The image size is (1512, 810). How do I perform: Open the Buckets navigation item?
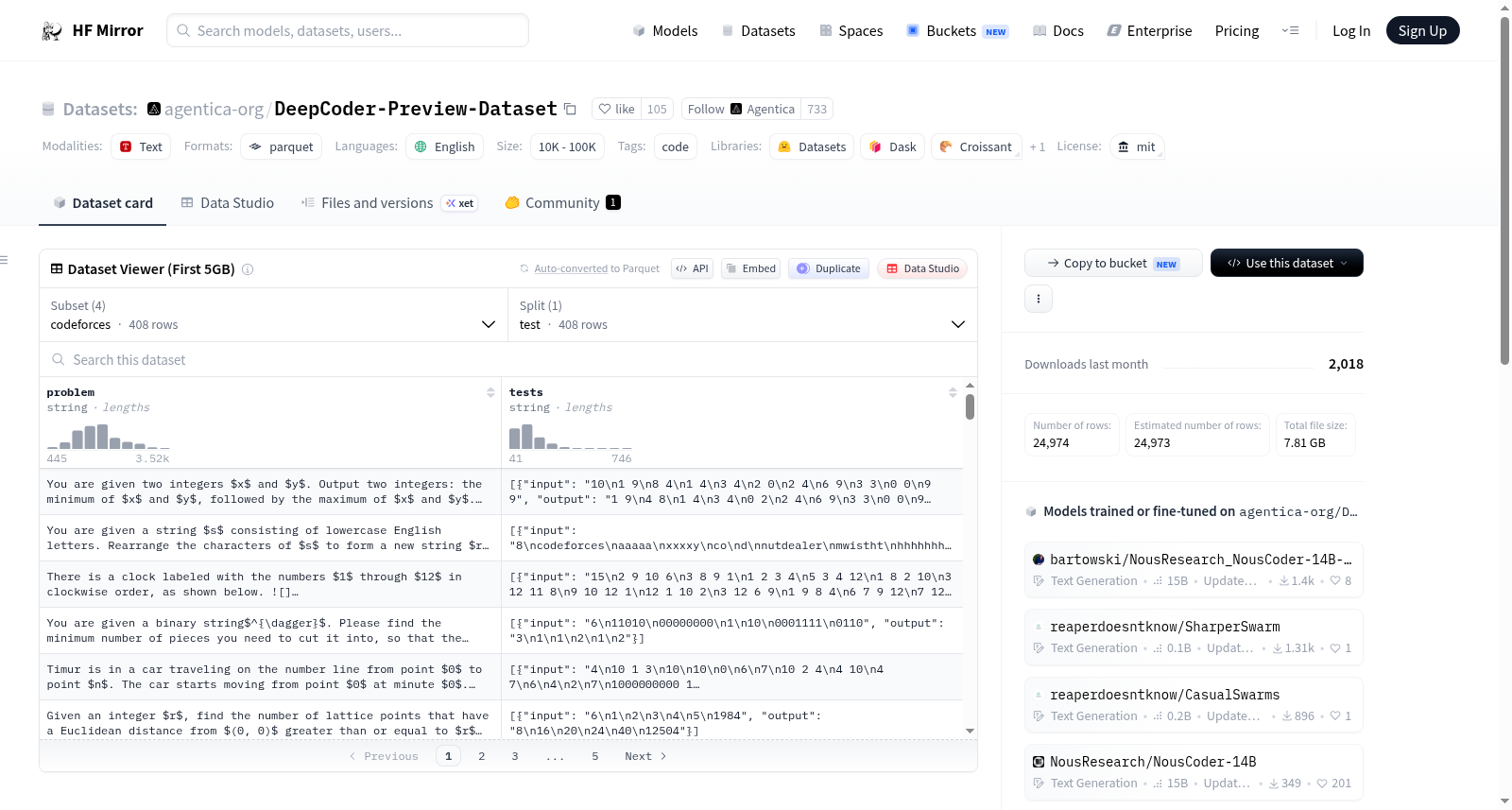tap(957, 31)
